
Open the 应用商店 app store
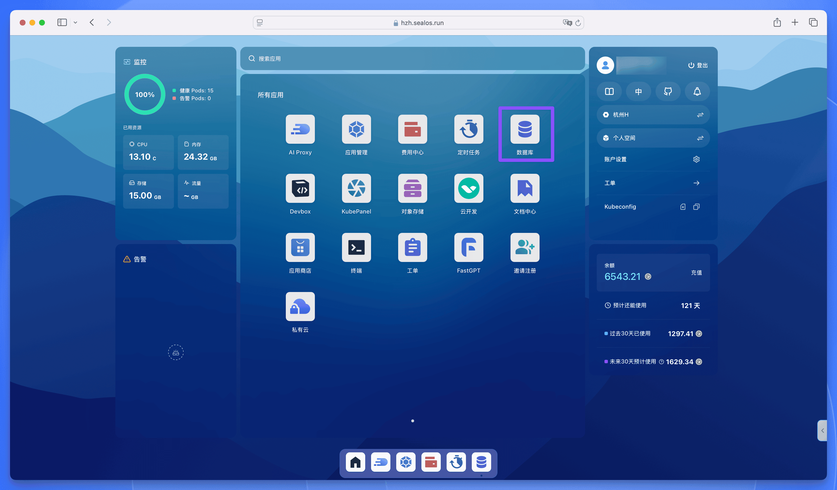(x=300, y=248)
